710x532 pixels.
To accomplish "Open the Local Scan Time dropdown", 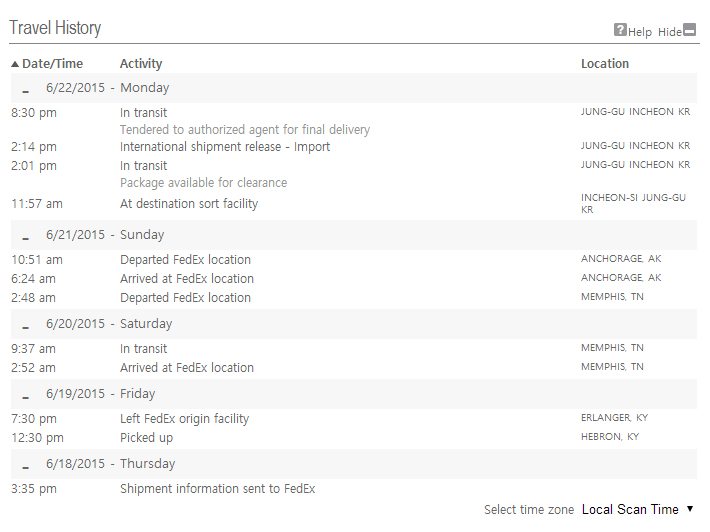I will pyautogui.click(x=630, y=510).
